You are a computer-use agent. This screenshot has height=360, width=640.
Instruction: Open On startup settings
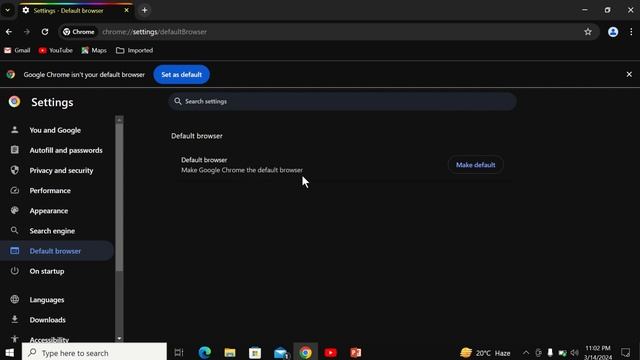point(57,271)
